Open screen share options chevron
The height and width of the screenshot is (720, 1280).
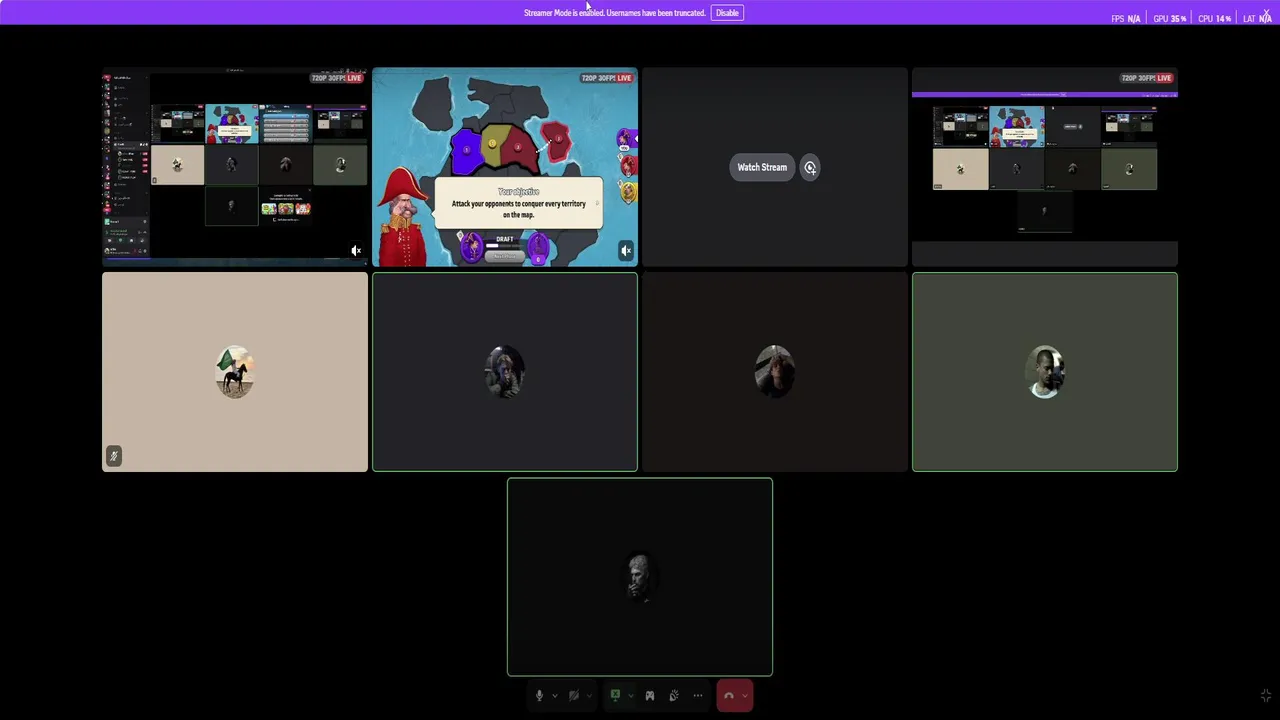pos(630,696)
